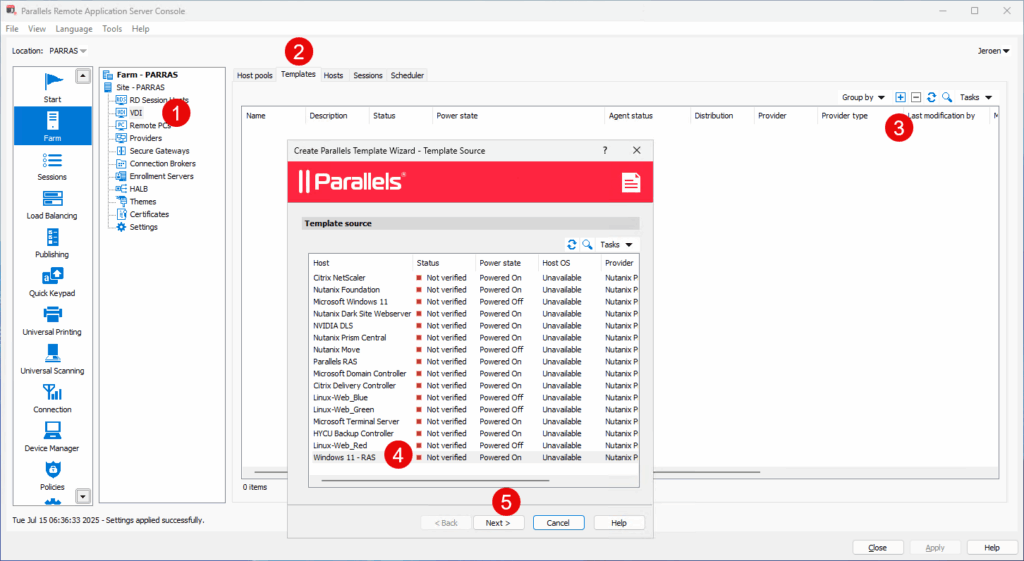This screenshot has height=561, width=1024.
Task: Select Providers in the site tree
Action: tap(146, 138)
